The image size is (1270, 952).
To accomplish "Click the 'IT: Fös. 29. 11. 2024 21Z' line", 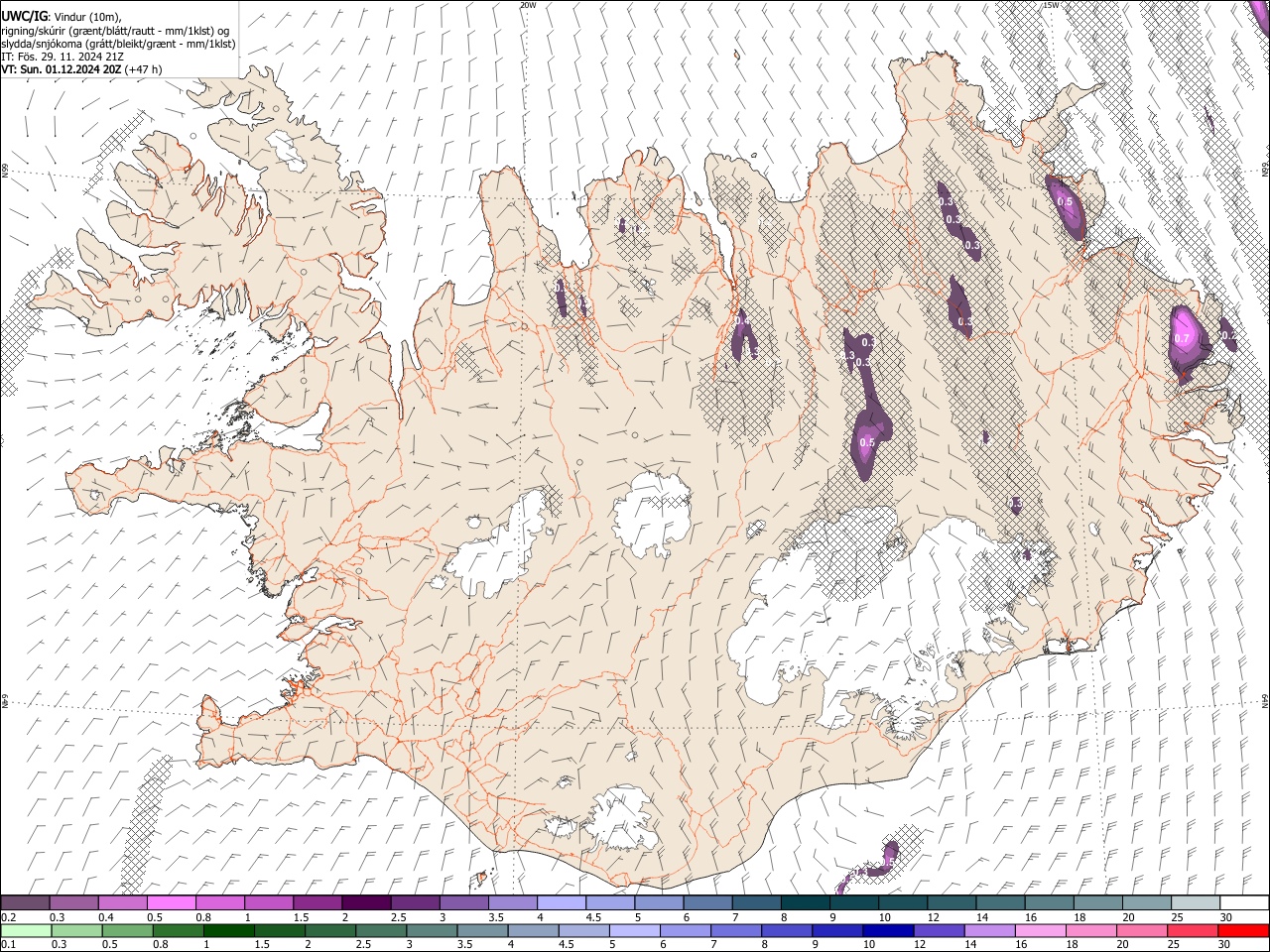I will coord(63,57).
